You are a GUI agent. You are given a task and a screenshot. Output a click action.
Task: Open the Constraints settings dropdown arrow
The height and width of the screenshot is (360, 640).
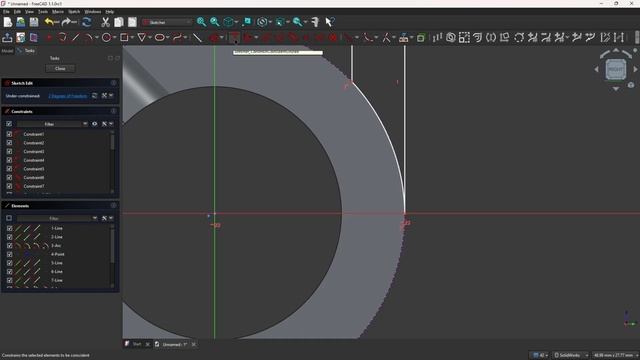(111, 124)
